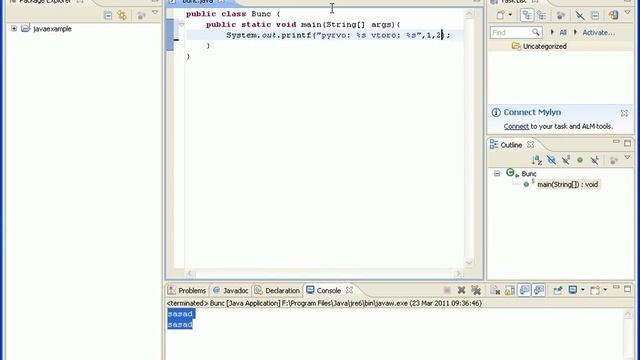Image resolution: width=640 pixels, height=360 pixels.
Task: Maximize the Outline view
Action: click(x=627, y=143)
